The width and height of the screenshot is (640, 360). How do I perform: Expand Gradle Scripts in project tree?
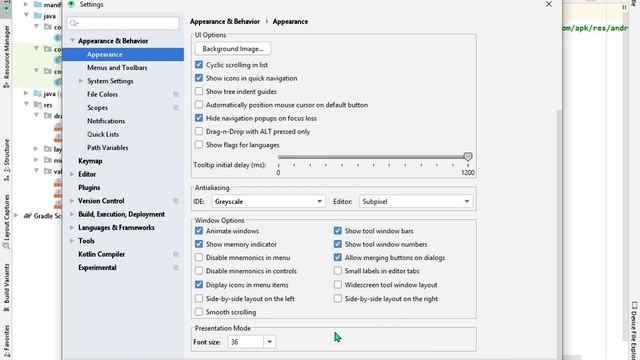16,216
